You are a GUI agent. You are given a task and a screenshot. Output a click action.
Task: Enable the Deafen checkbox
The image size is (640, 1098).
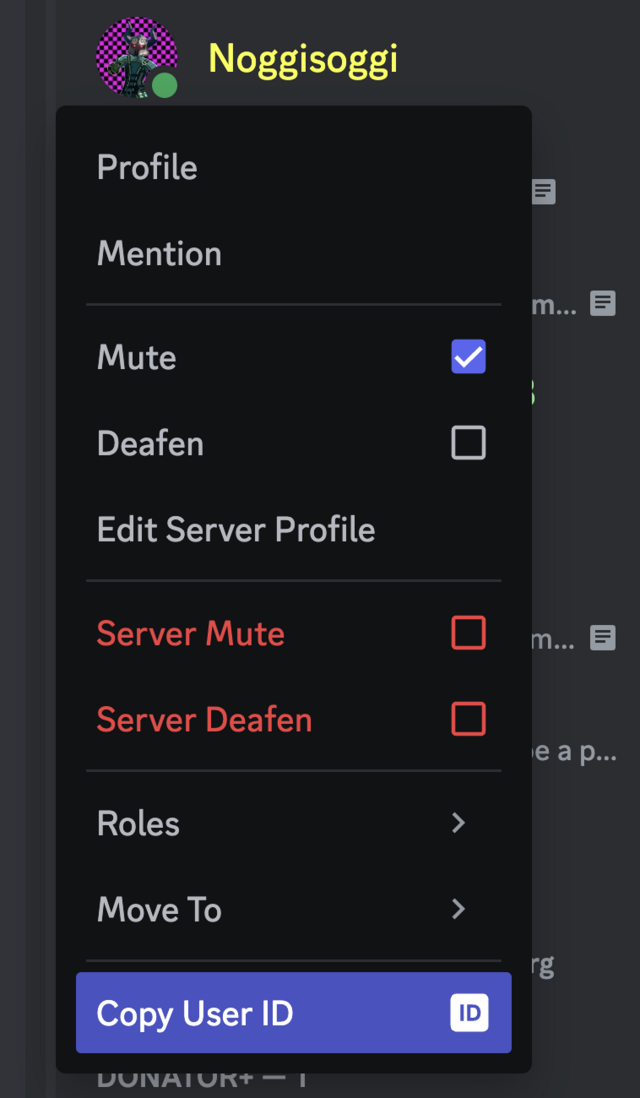click(468, 443)
